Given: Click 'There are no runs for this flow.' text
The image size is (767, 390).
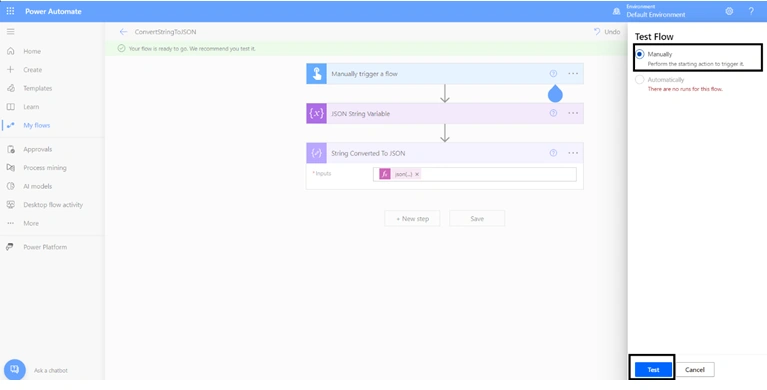Looking at the screenshot, I should pos(685,89).
